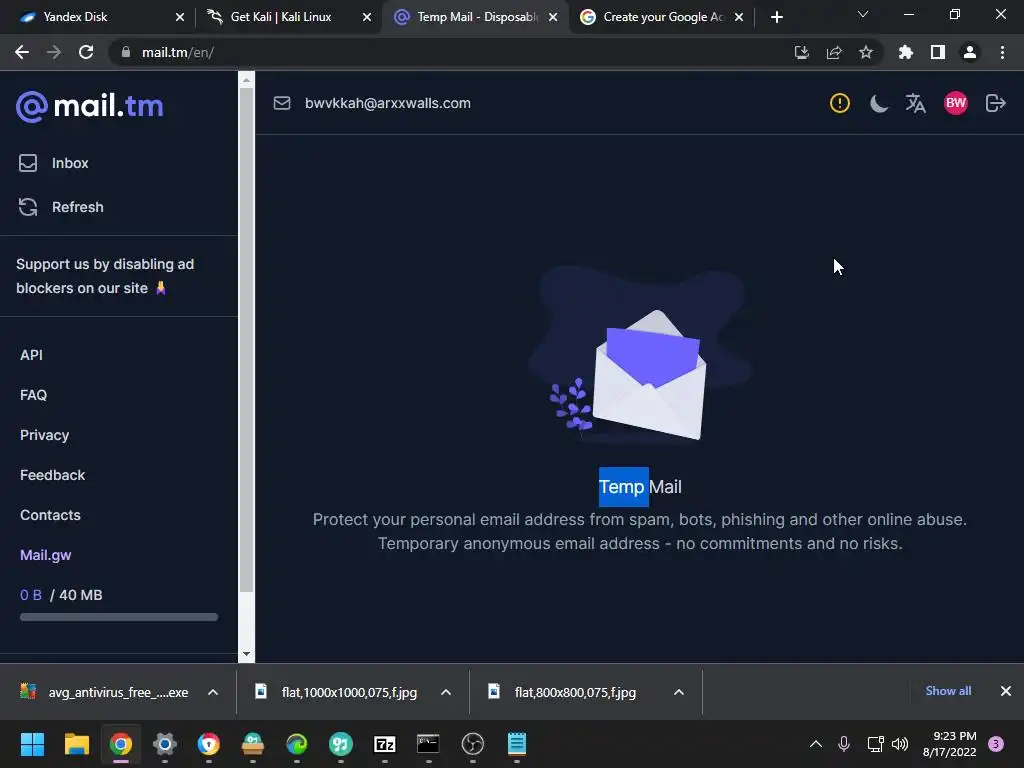Open the flat,1000x1000,075,f.jpg download
The image size is (1024, 768).
[337, 692]
